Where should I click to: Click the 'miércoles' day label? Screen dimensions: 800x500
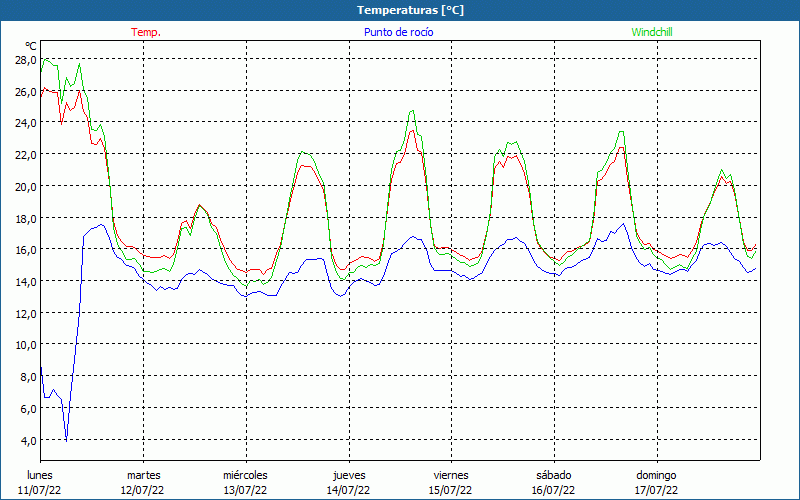[245, 475]
